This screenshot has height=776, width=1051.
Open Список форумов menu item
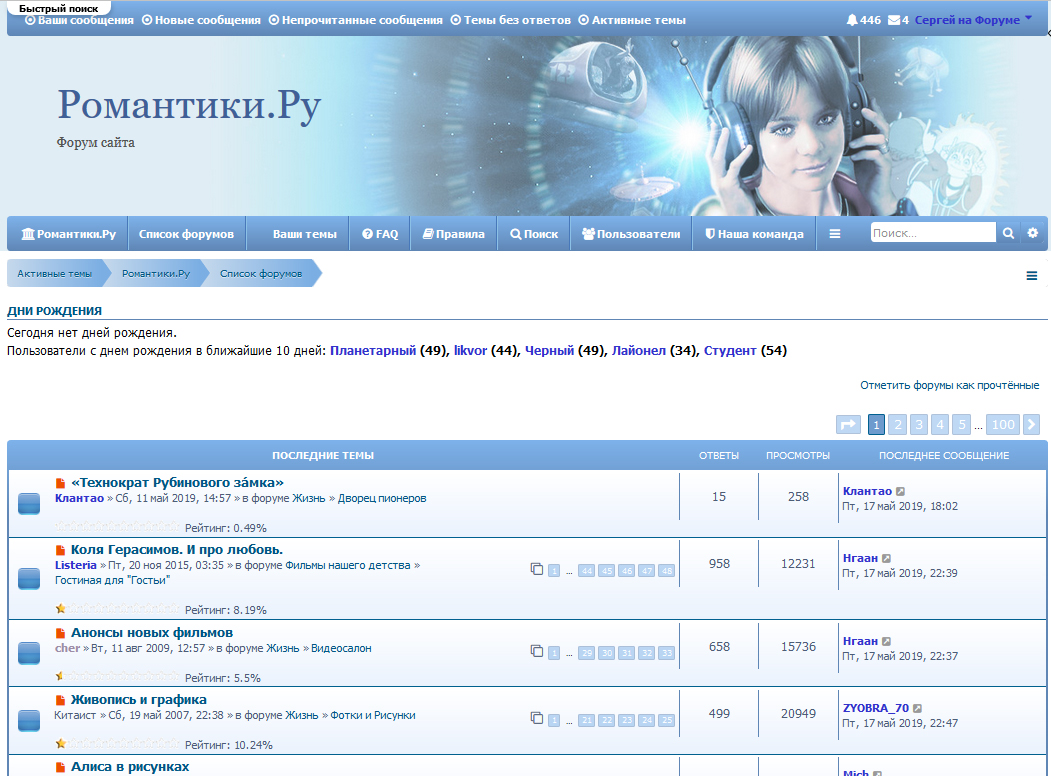[x=186, y=234]
